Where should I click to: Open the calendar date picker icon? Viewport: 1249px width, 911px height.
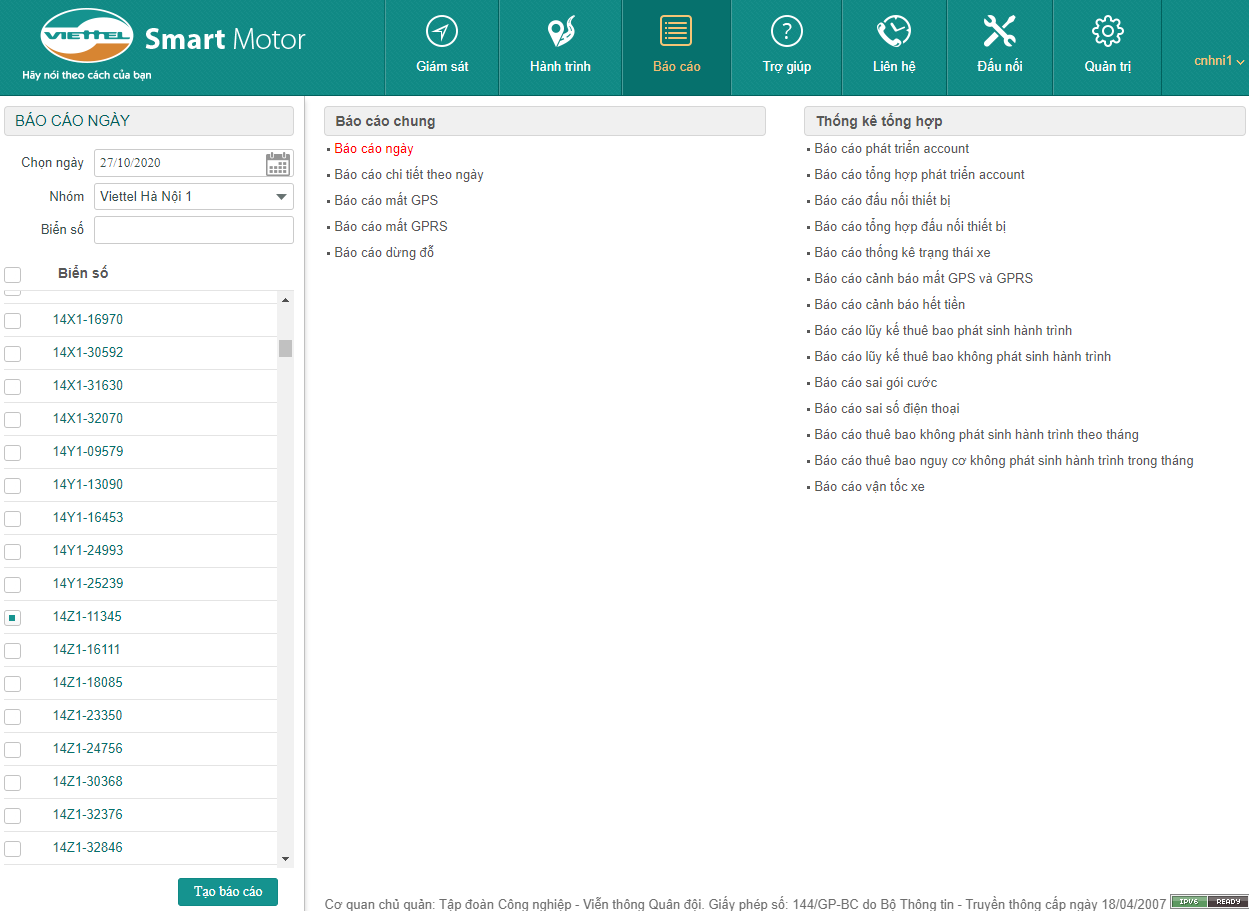(278, 164)
